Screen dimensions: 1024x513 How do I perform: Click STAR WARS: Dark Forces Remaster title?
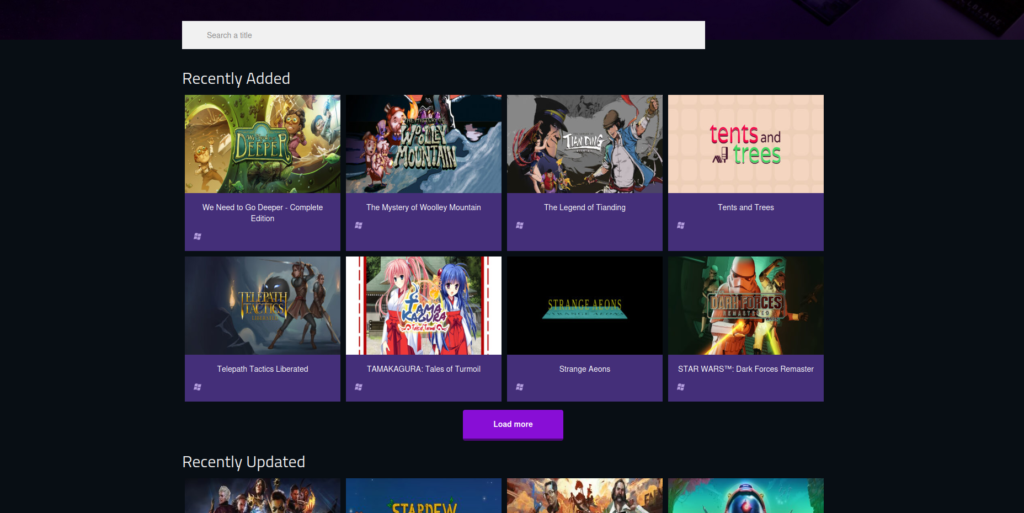tap(746, 369)
